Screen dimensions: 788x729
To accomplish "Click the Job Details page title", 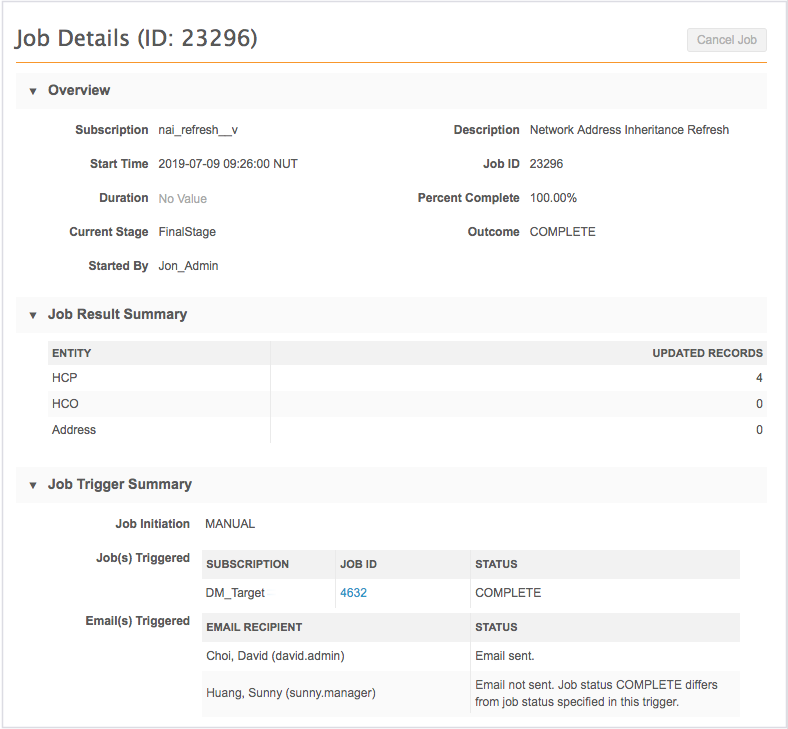I will pyautogui.click(x=136, y=39).
